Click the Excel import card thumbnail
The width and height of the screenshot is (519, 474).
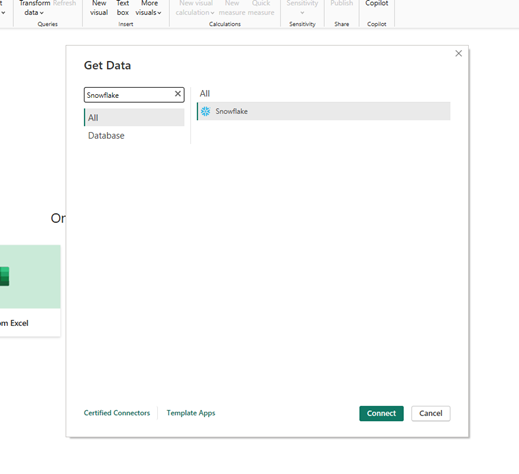coord(30,277)
